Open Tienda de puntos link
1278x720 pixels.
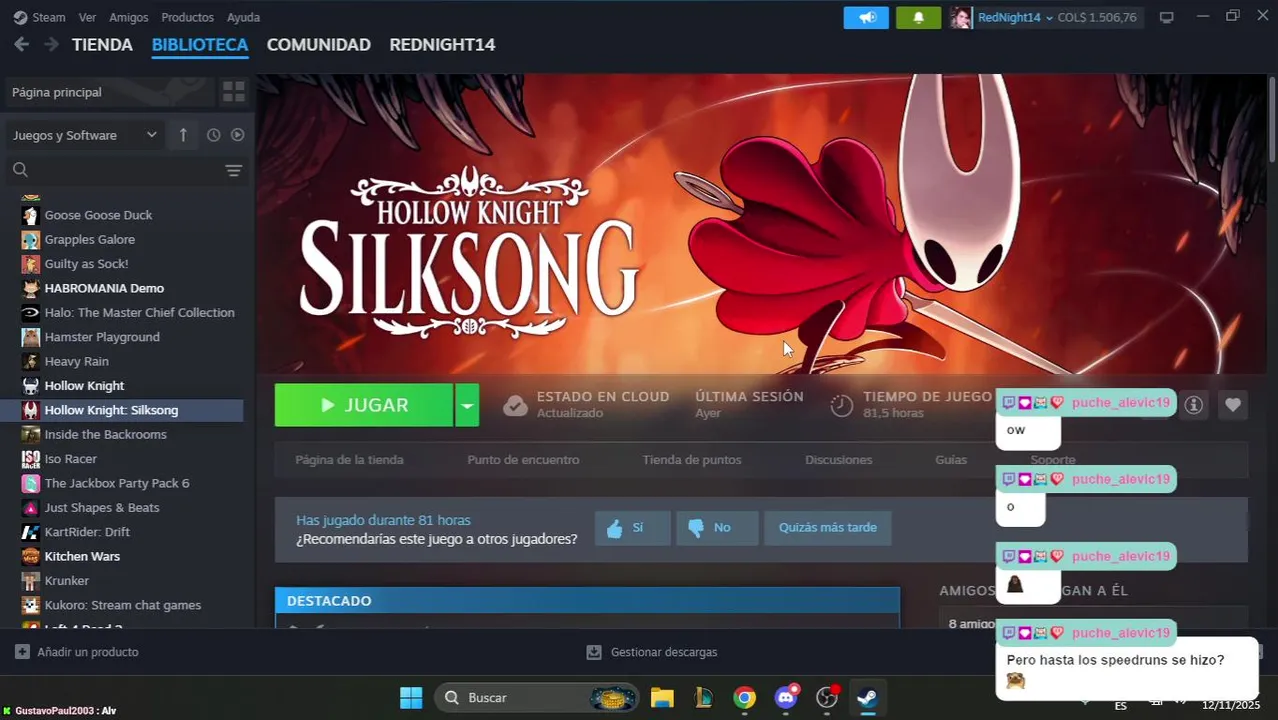(692, 460)
